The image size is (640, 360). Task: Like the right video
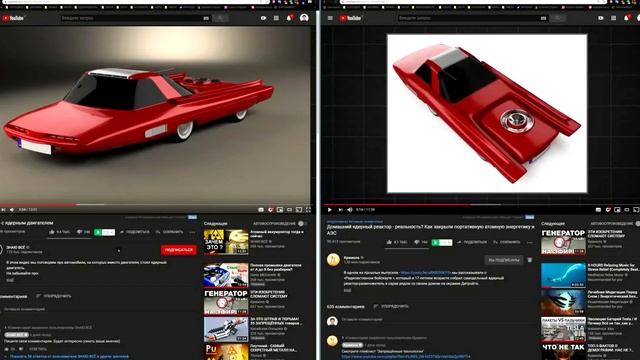397,242
